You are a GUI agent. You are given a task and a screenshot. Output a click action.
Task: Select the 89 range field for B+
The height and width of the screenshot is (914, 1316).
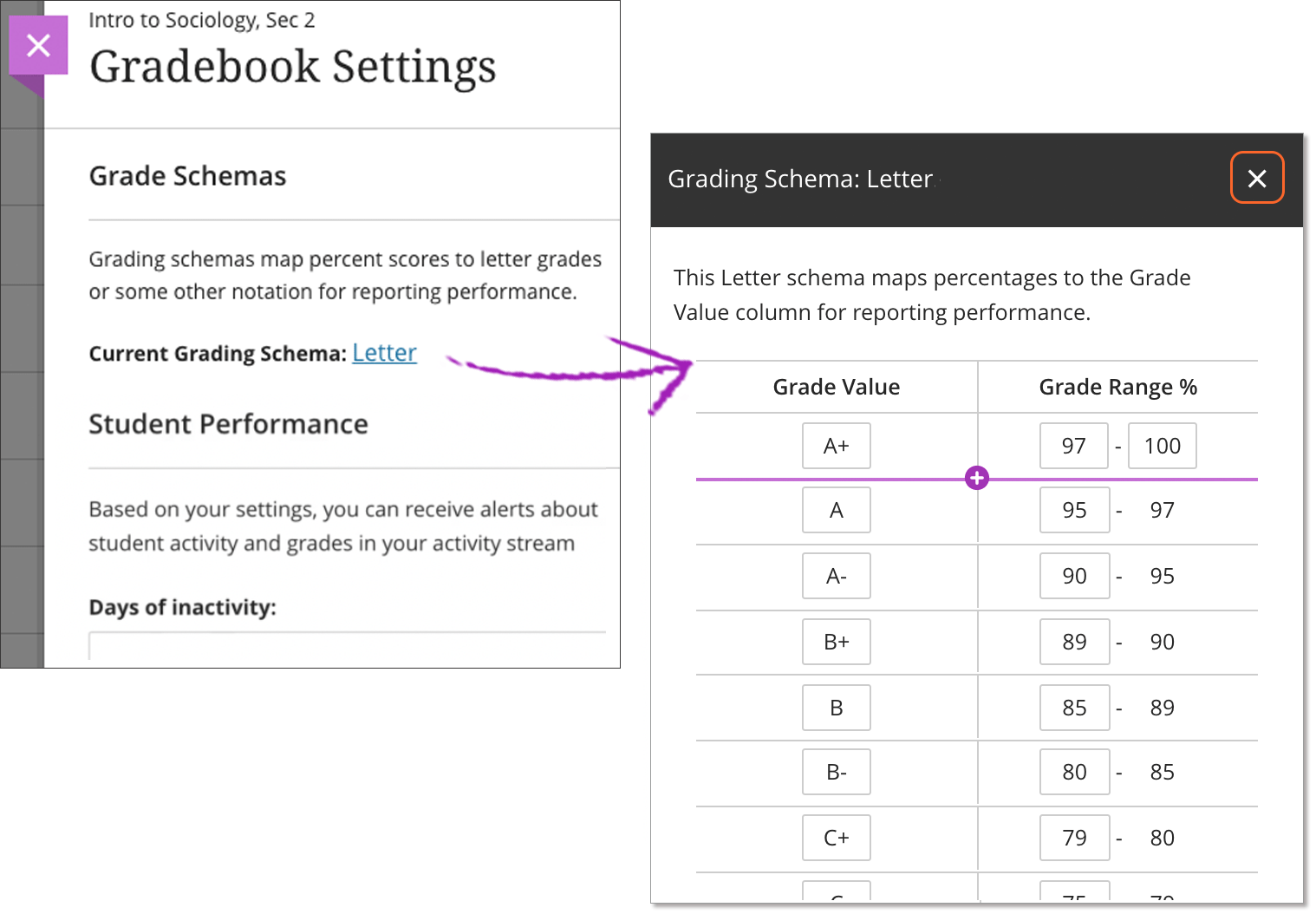tap(1074, 642)
